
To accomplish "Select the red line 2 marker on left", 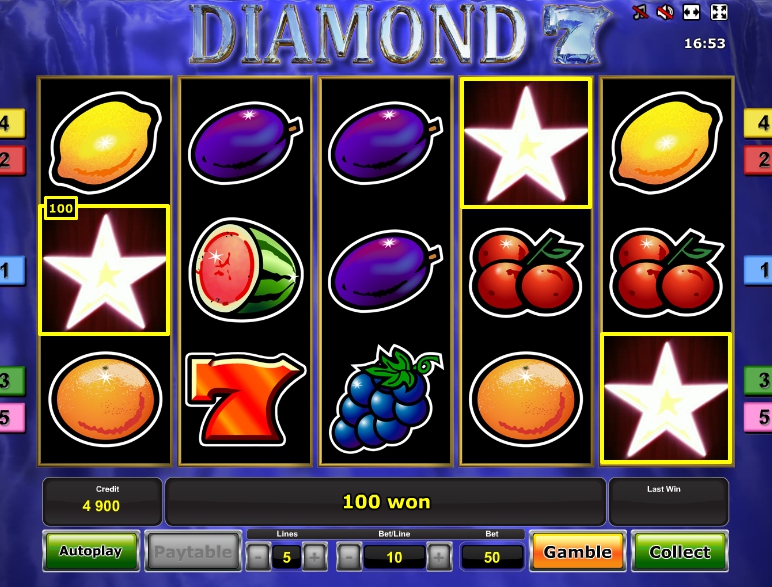I will pyautogui.click(x=12, y=160).
